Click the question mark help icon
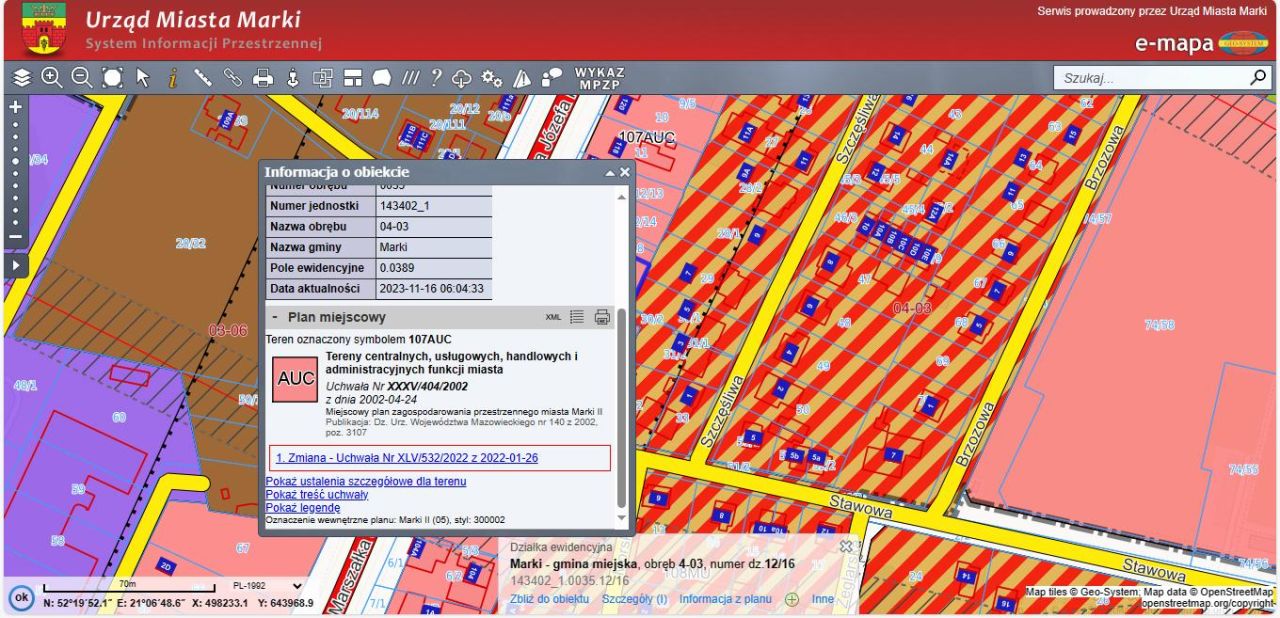This screenshot has height=618, width=1280. coord(436,77)
